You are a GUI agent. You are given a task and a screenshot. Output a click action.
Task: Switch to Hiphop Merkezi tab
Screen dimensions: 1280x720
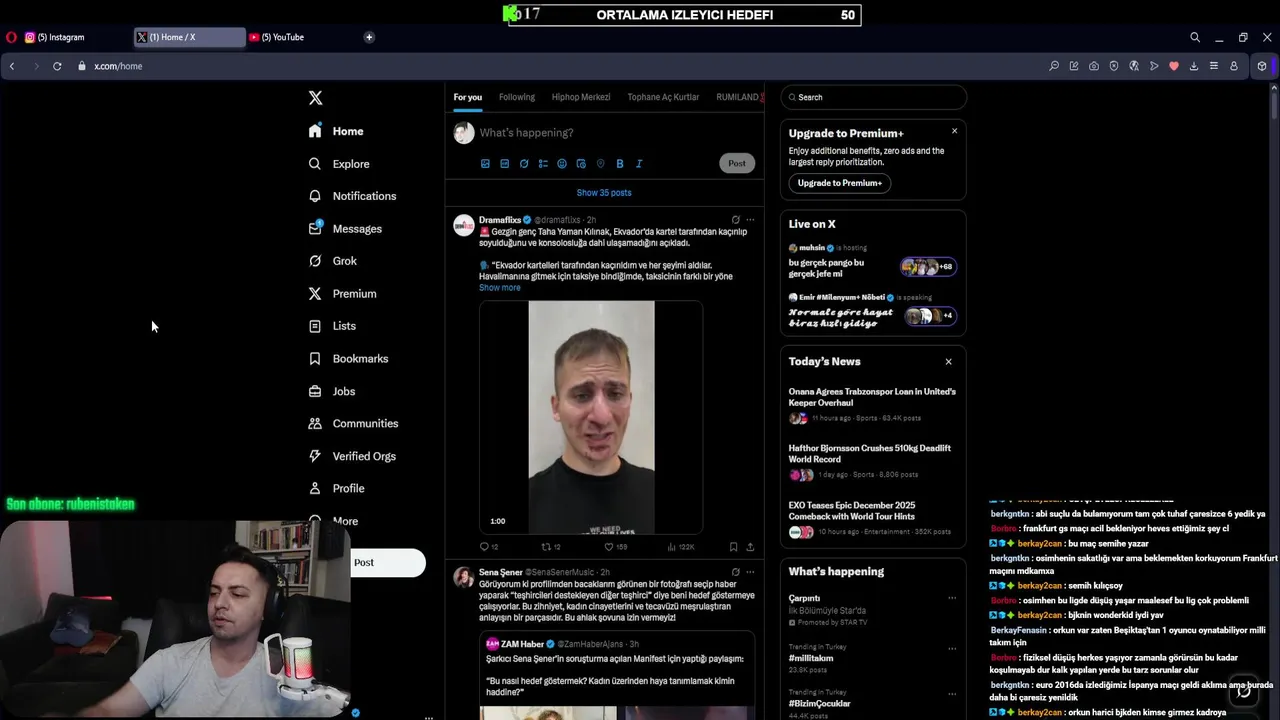click(x=581, y=97)
